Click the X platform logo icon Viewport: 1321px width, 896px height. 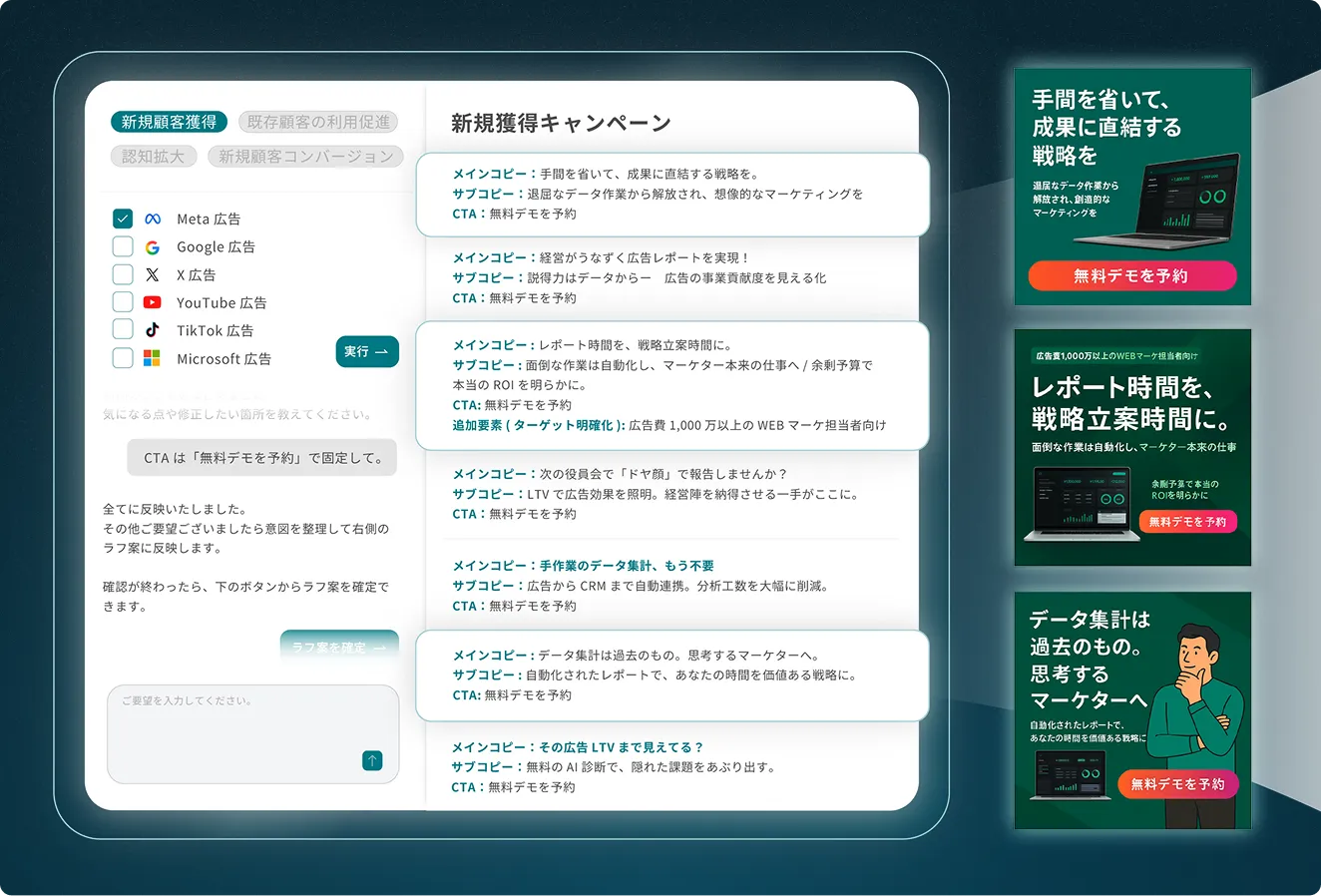pyautogui.click(x=153, y=274)
